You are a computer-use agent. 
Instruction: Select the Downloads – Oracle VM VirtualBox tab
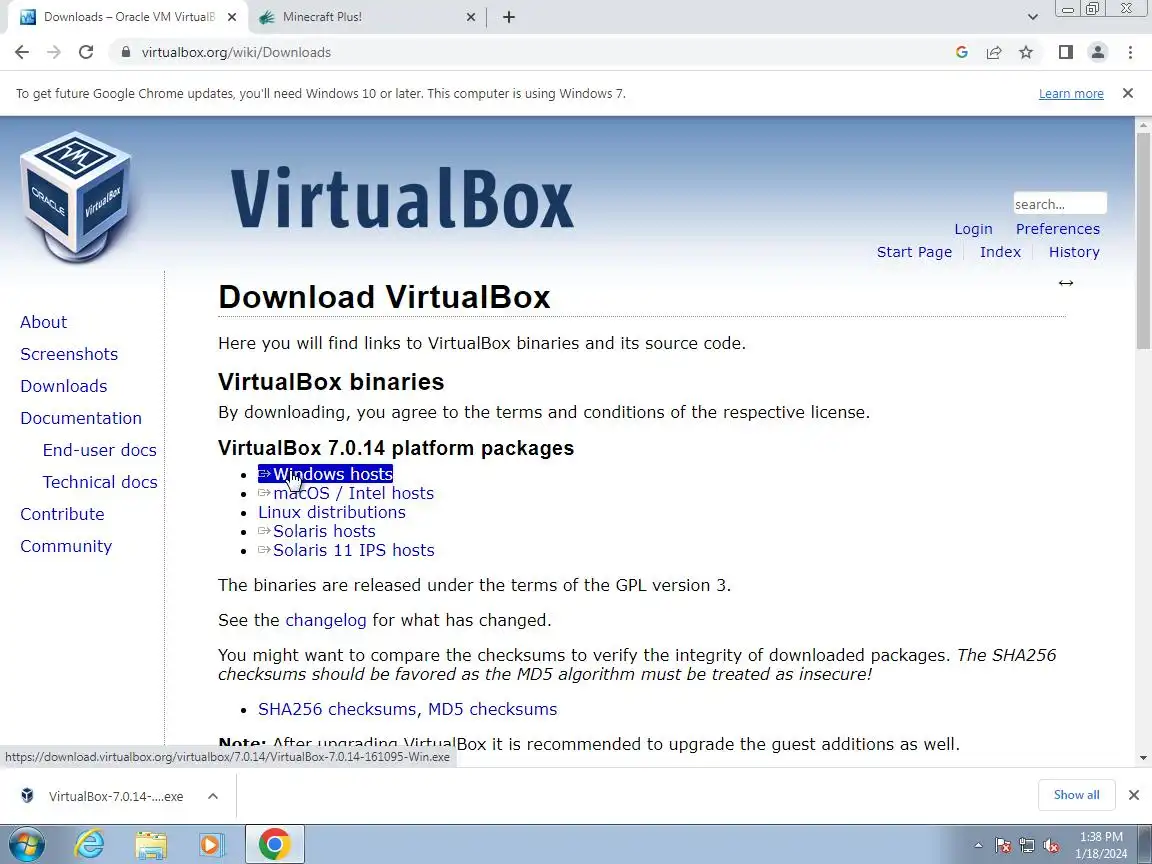[x=129, y=17]
